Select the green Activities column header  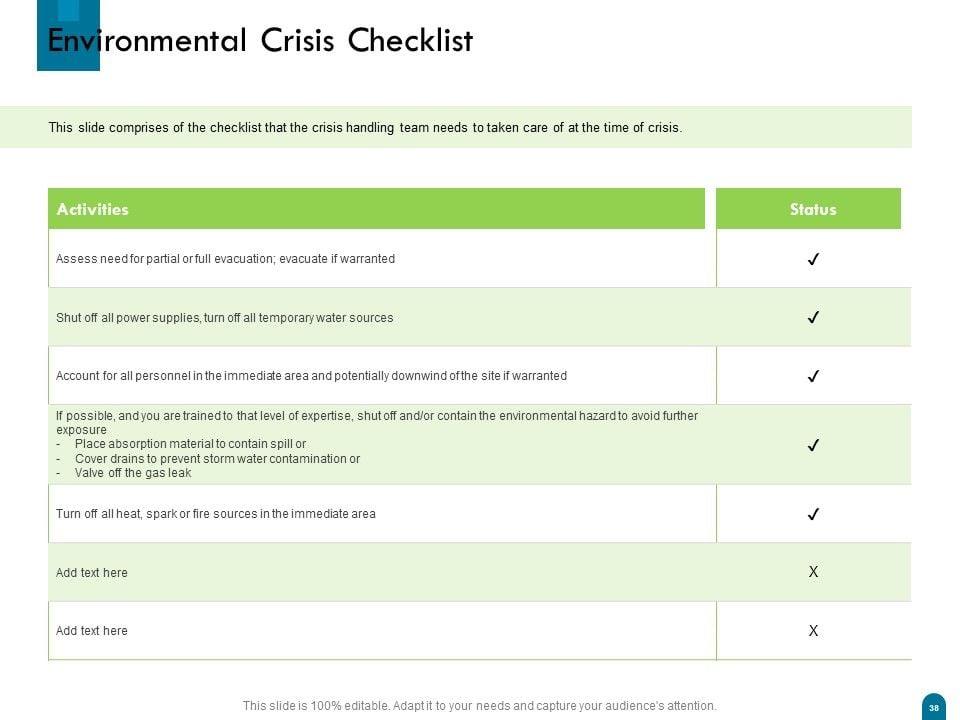(x=376, y=209)
